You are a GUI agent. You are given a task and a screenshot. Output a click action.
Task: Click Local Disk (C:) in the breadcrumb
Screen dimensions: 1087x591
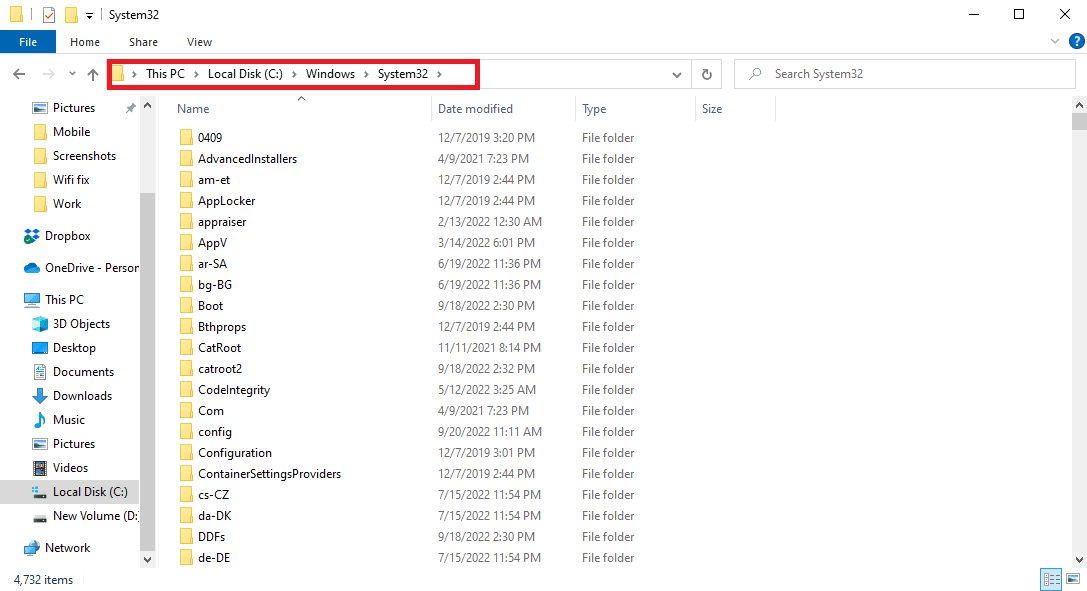coord(245,74)
